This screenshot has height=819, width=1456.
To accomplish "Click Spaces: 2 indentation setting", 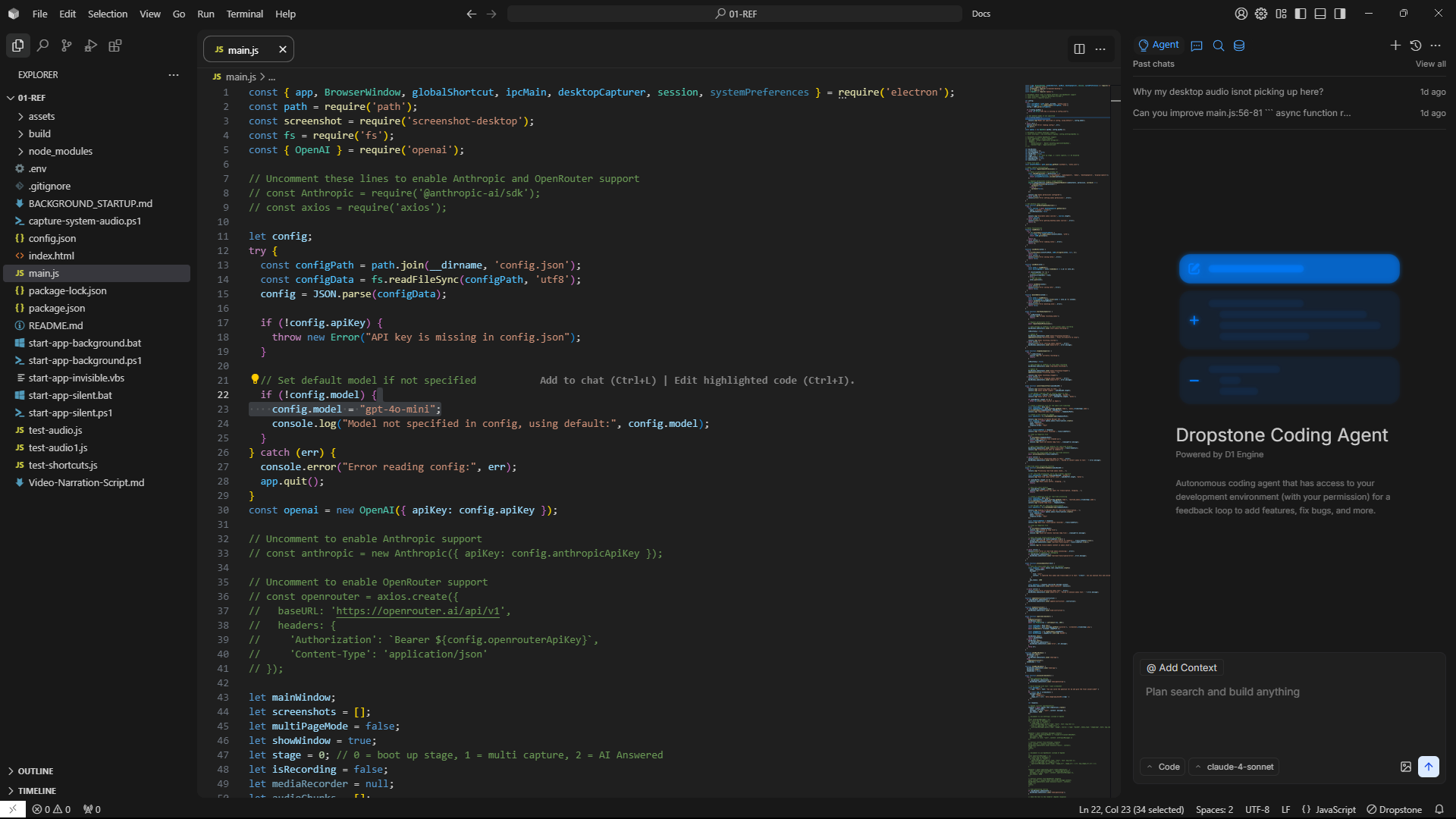I will [x=1214, y=809].
